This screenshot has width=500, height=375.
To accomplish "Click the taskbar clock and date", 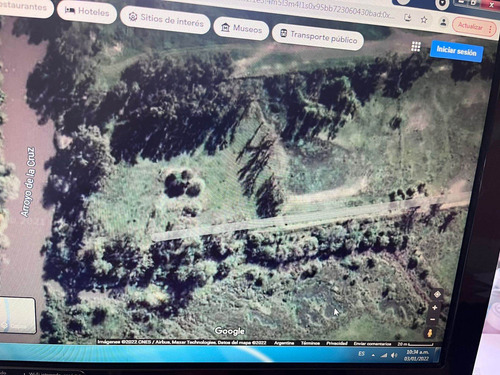I will [x=417, y=355].
